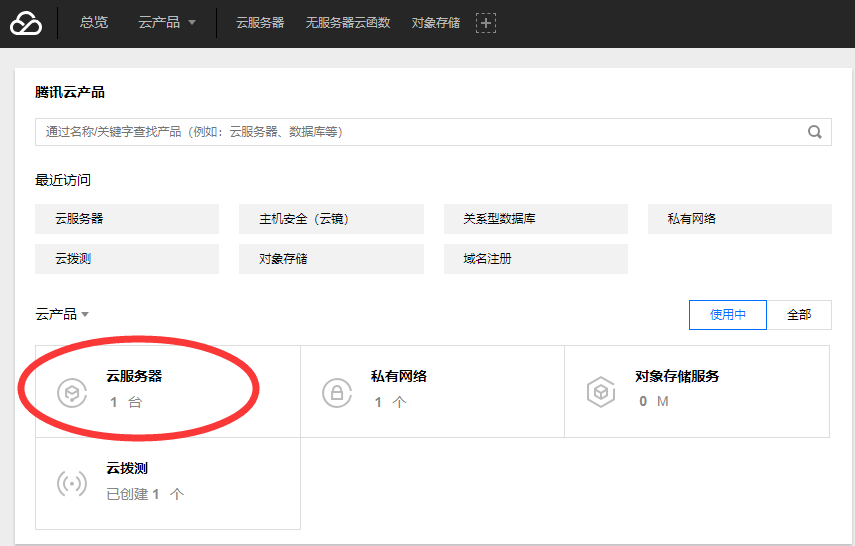Open the 私有网络 product card title
The width and height of the screenshot is (855, 546).
pyautogui.click(x=399, y=376)
